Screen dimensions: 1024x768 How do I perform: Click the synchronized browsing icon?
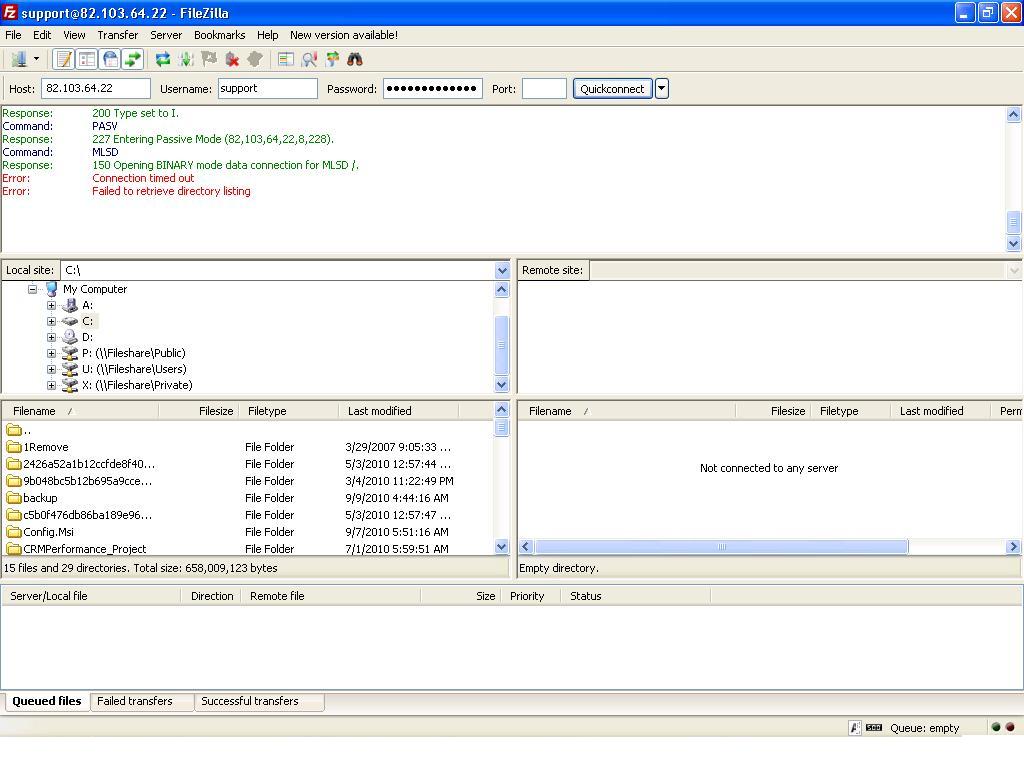pyautogui.click(x=332, y=60)
